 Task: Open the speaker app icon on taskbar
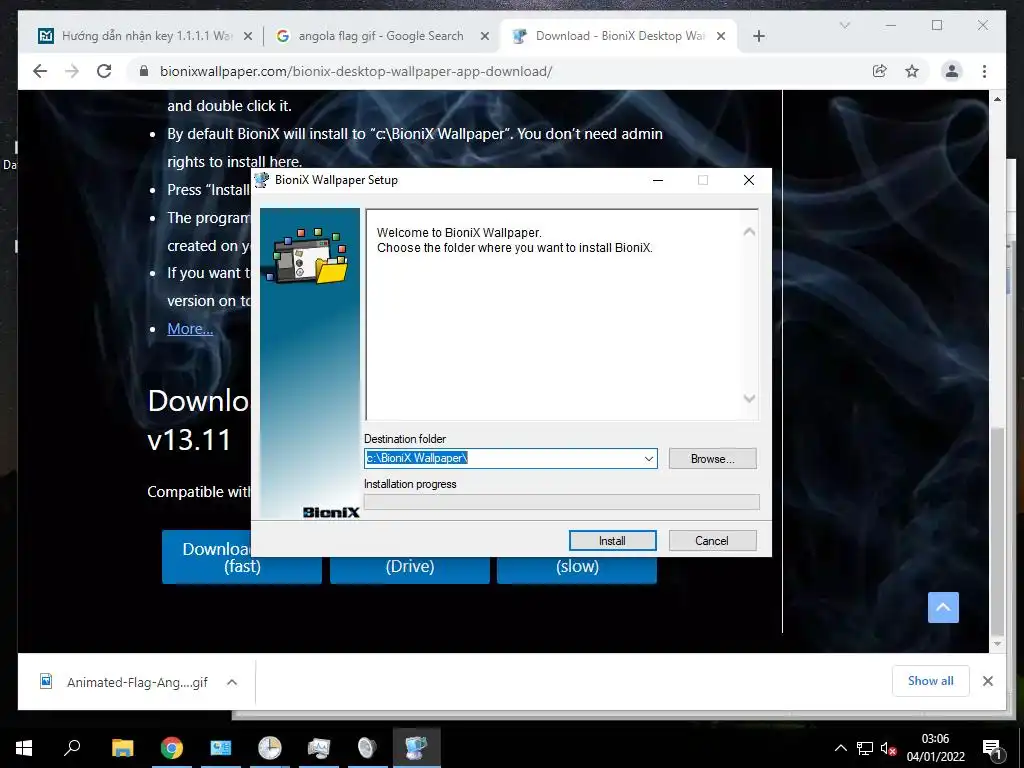368,748
